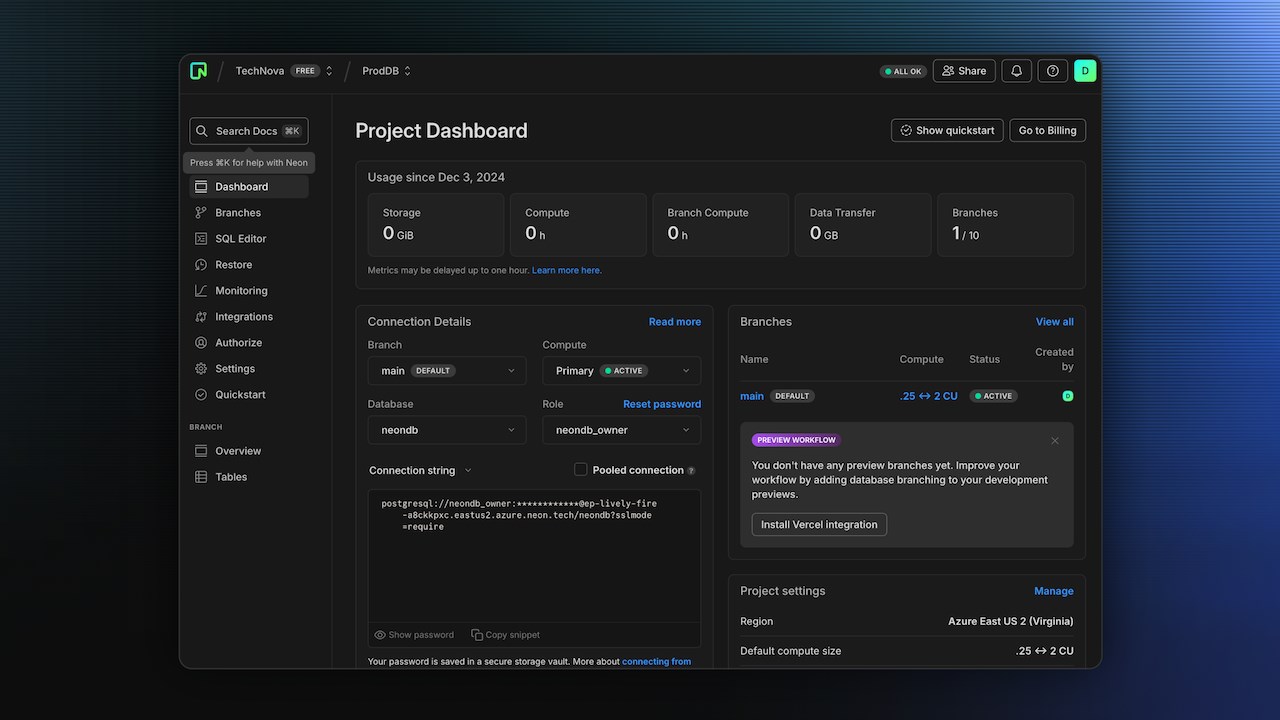Click the Reset password link

pos(662,404)
